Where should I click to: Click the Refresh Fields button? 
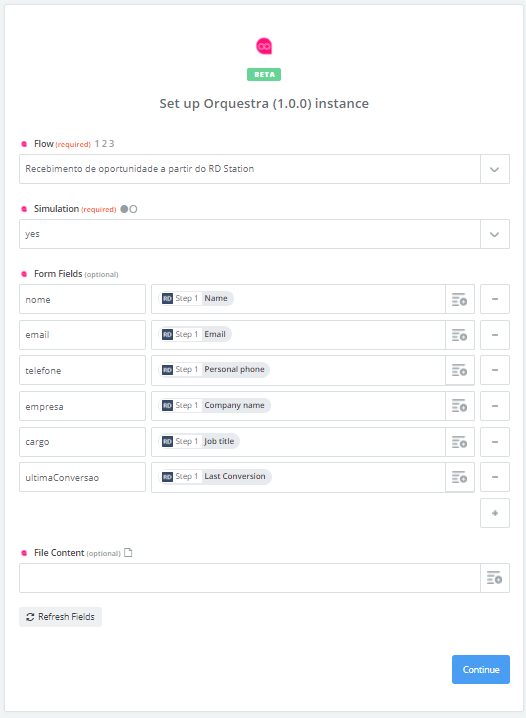(x=60, y=617)
